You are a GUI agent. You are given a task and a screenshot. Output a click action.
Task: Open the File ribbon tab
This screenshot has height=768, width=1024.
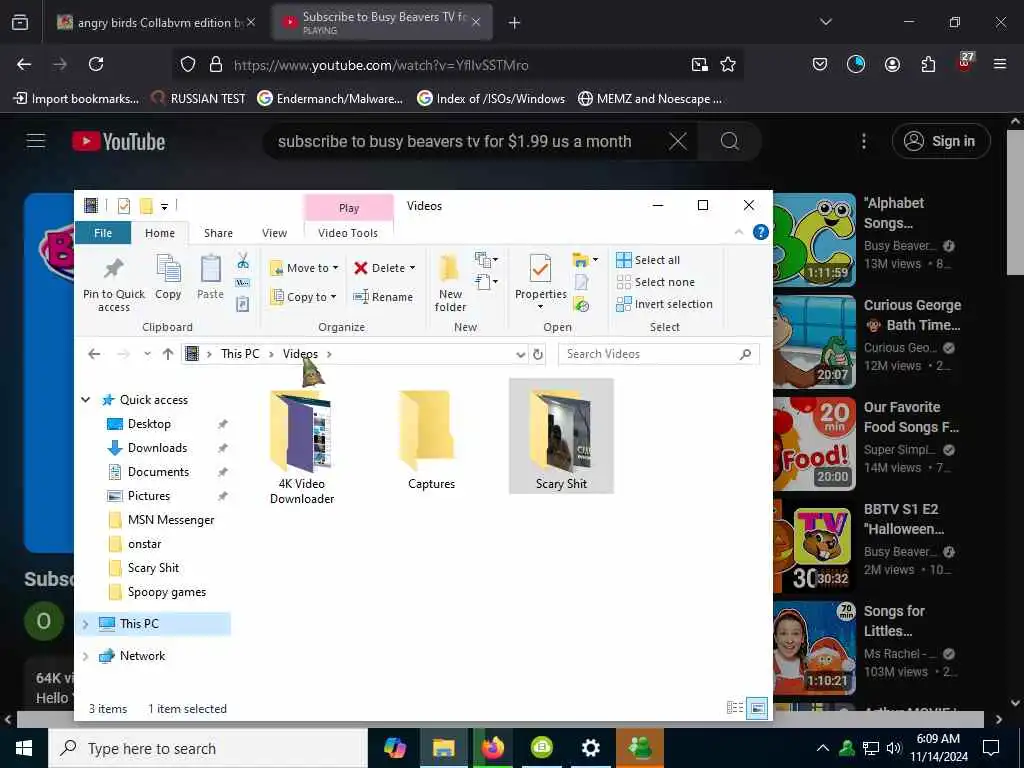click(x=103, y=233)
